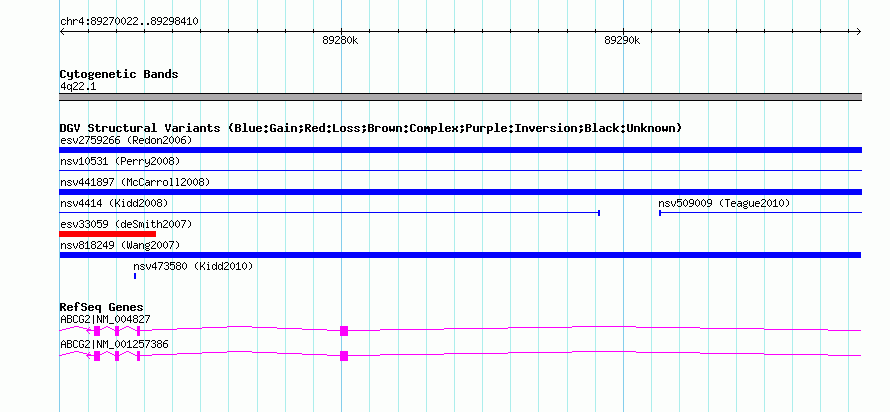Click the thick blue nsv441897 gain bar
The height and width of the screenshot is (412, 890).
click(460, 192)
